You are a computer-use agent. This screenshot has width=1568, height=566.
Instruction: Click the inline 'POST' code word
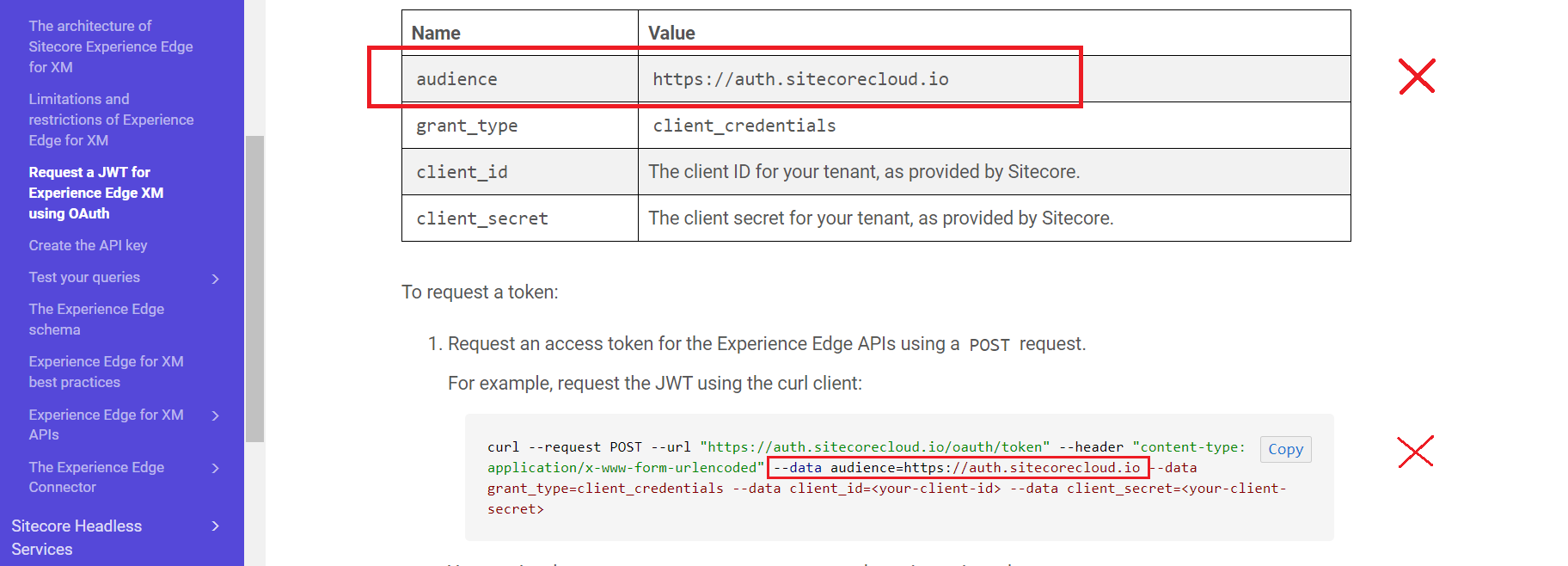pyautogui.click(x=989, y=345)
